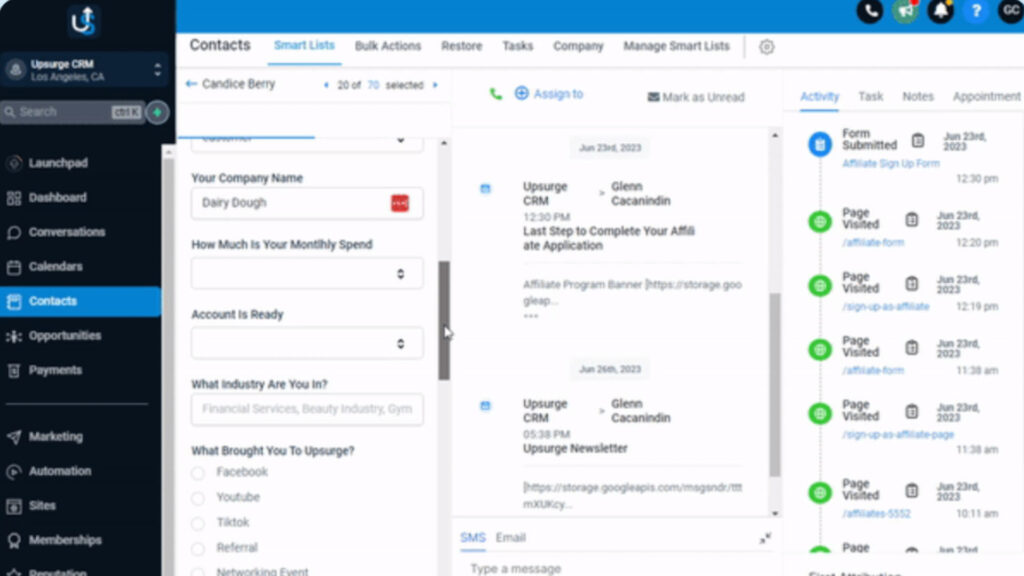1024x576 pixels.
Task: Open Conversations in the sidebar
Action: 66,232
